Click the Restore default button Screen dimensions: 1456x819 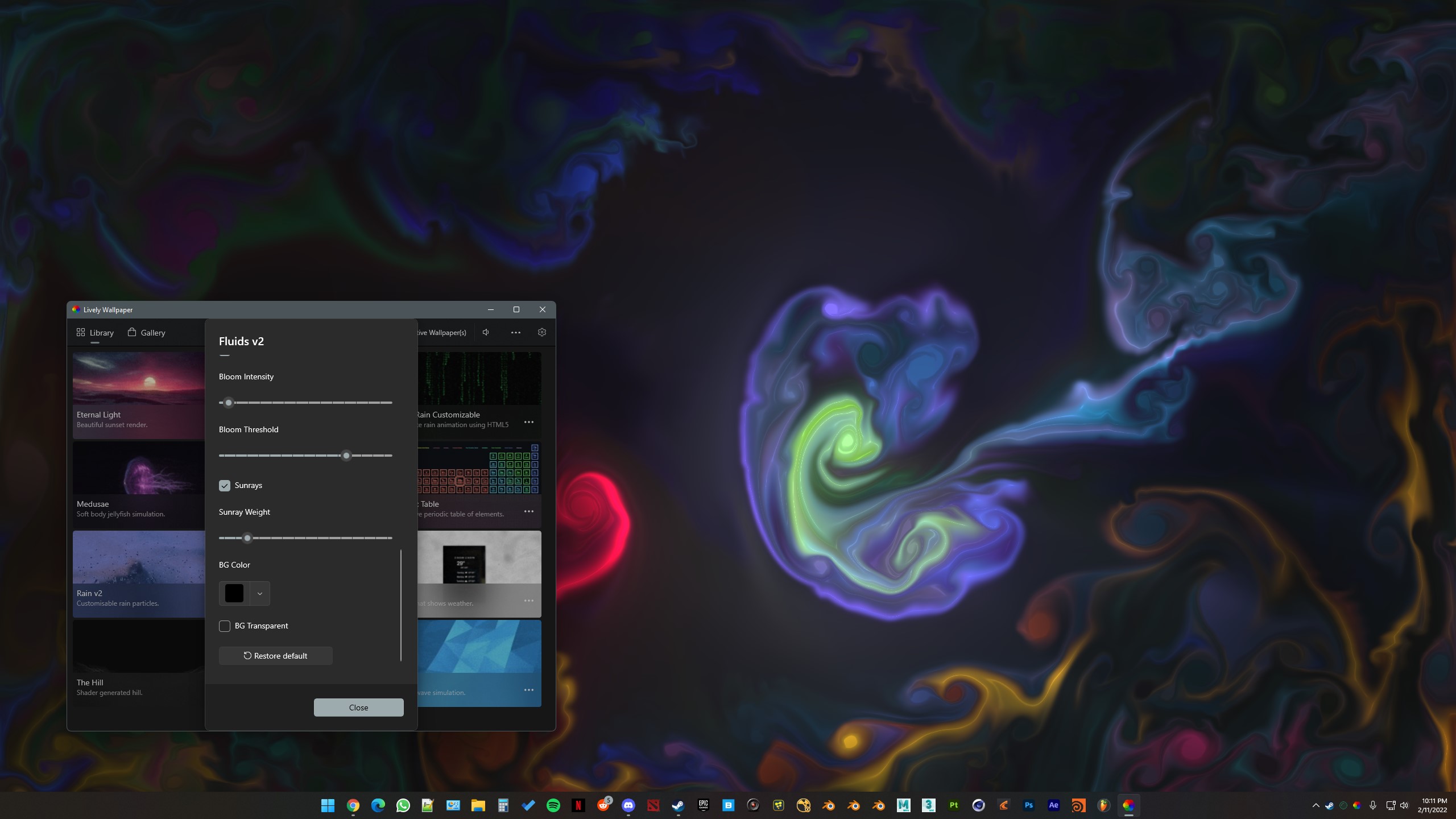[275, 655]
